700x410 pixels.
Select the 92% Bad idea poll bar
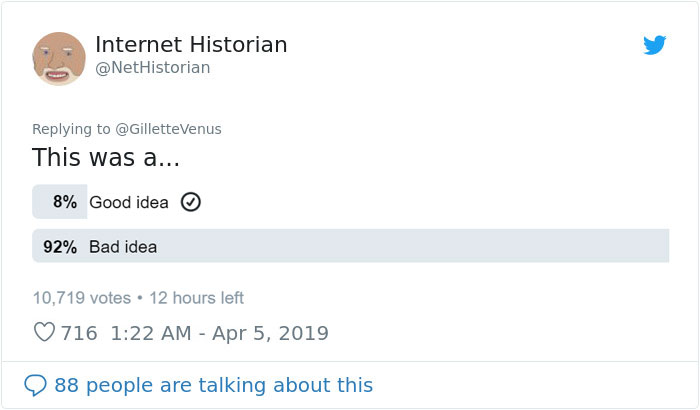350,246
